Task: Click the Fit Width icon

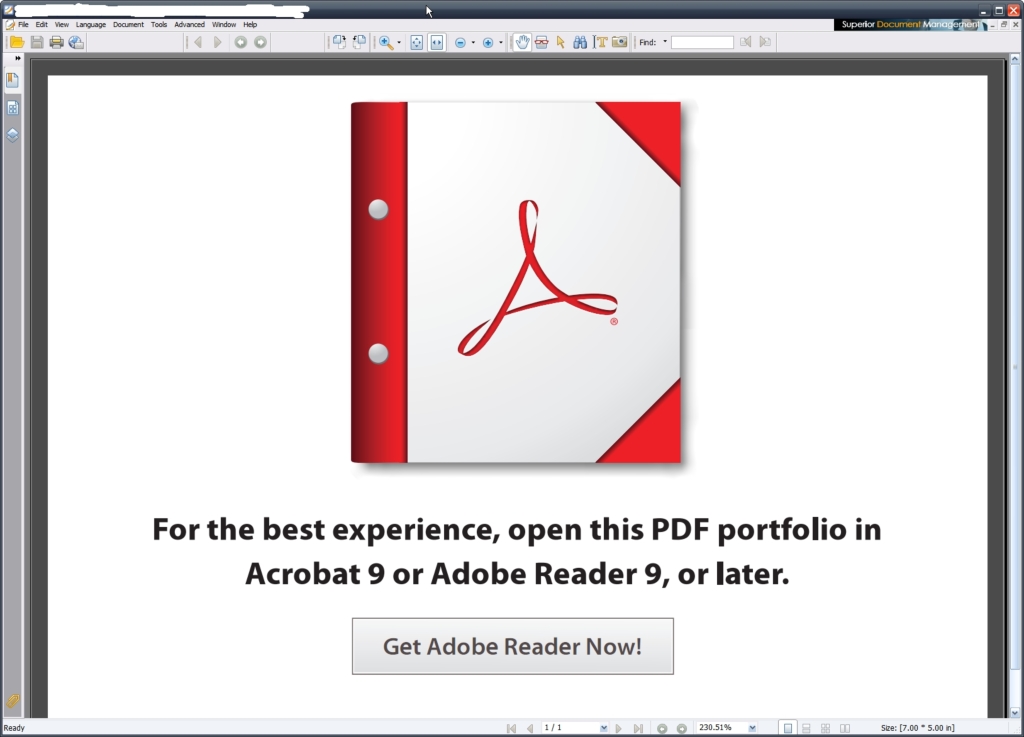Action: pos(437,42)
